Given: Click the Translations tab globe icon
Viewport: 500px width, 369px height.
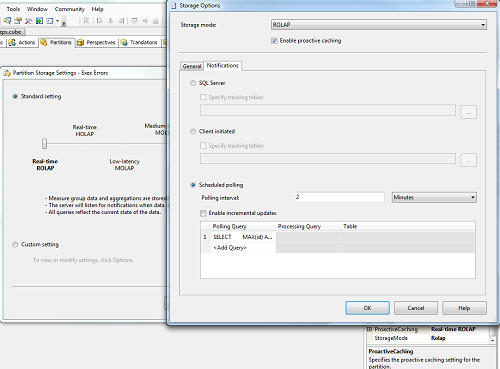Looking at the screenshot, I should point(124,42).
